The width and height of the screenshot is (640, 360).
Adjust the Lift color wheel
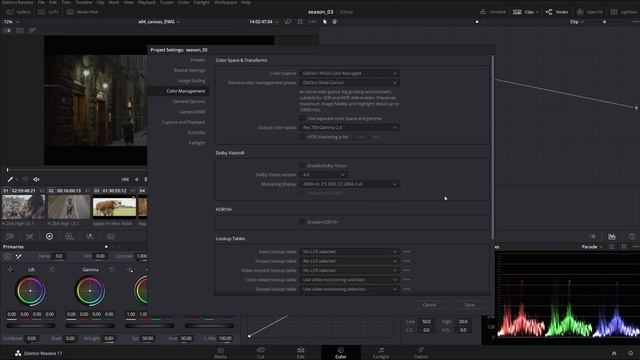click(x=30, y=291)
